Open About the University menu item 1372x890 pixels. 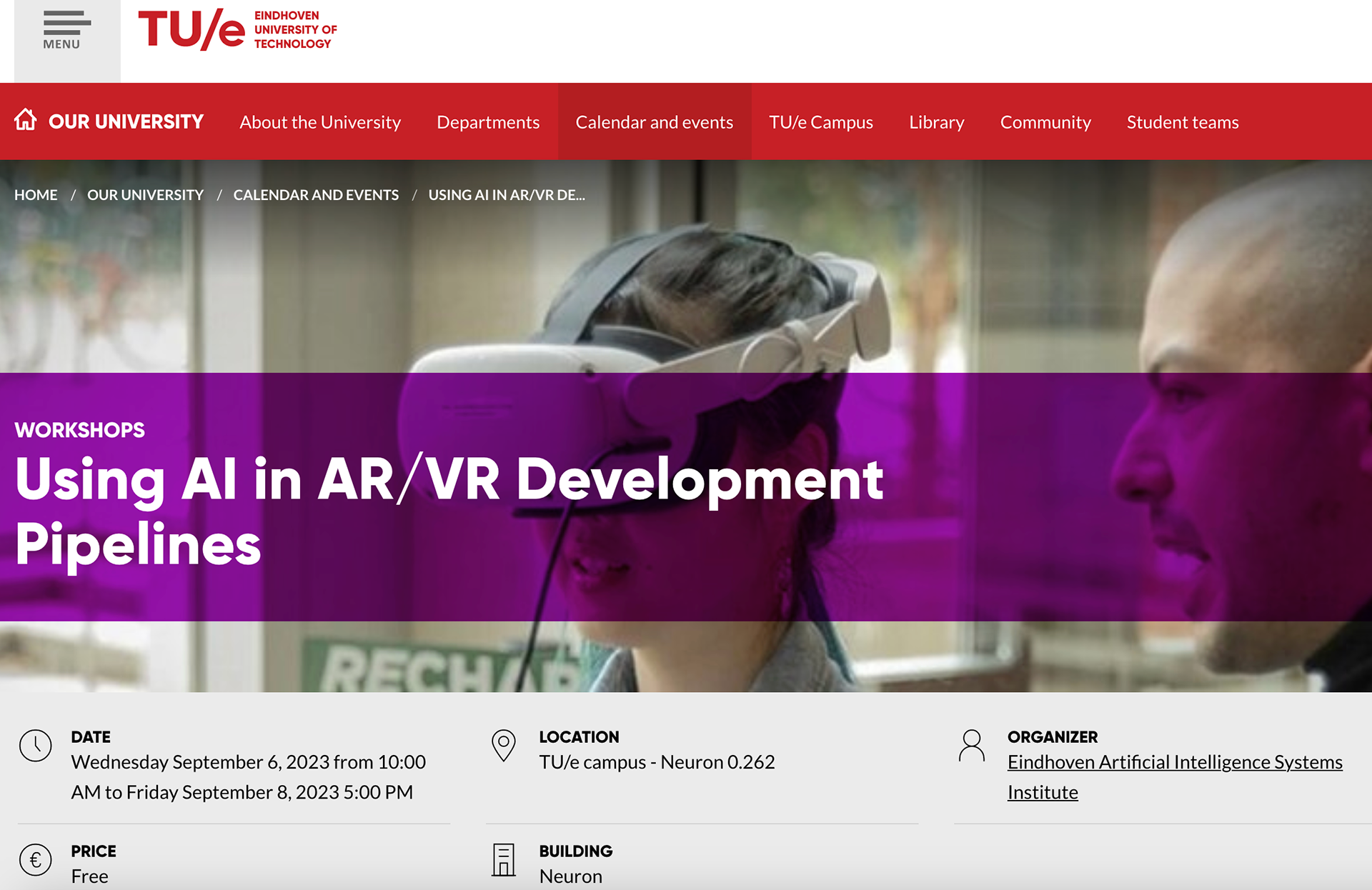pyautogui.click(x=320, y=122)
